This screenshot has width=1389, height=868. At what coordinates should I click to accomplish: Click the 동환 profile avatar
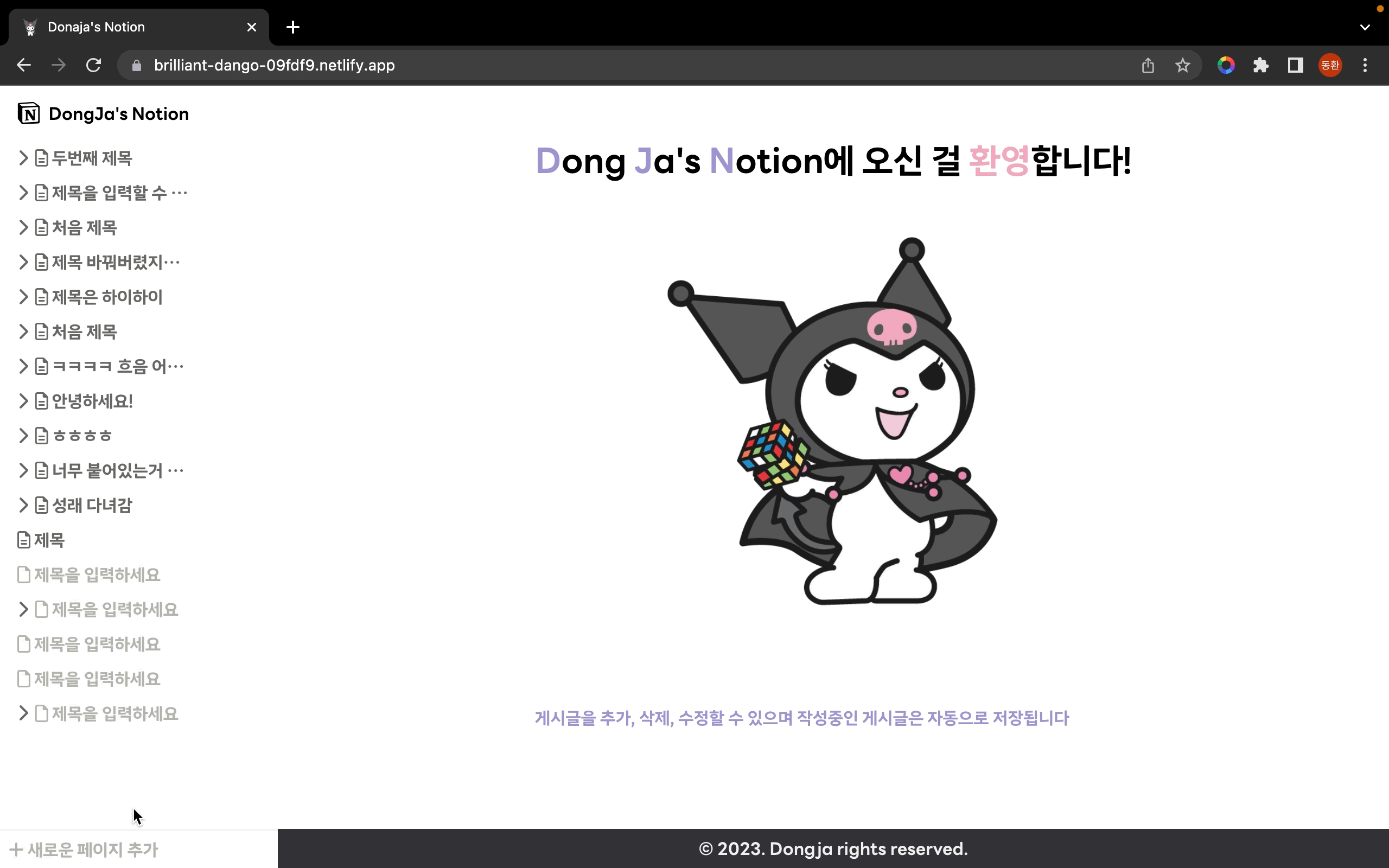(1330, 66)
